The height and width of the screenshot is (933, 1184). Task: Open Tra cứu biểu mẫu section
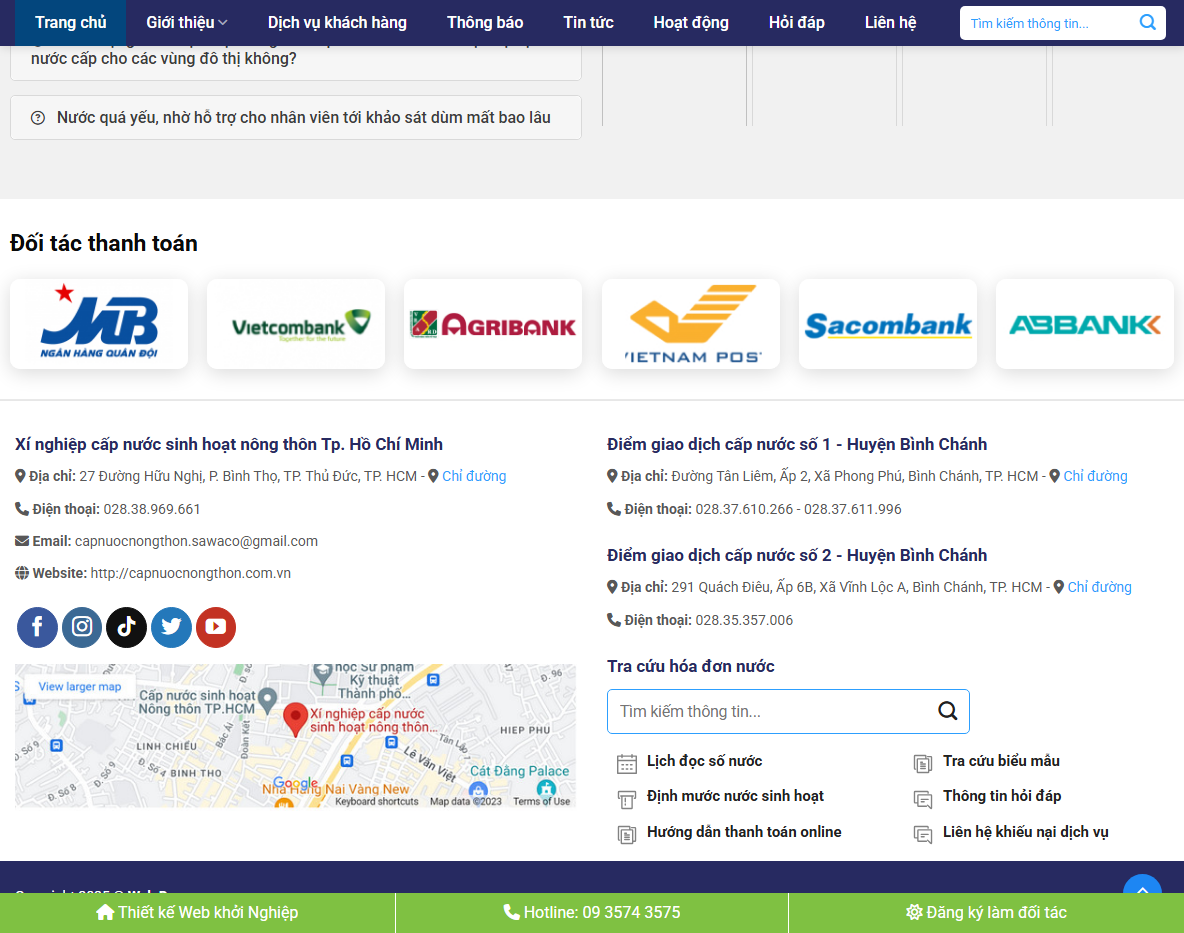click(x=1000, y=761)
